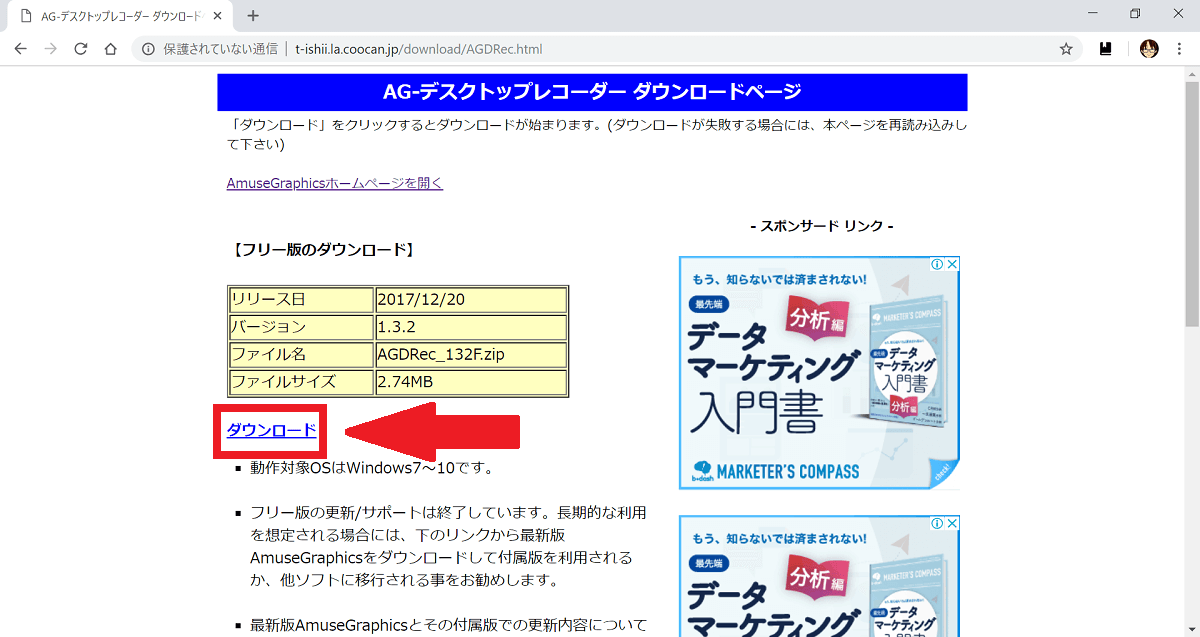Click the ダウンロード link
1200x637 pixels.
point(272,430)
